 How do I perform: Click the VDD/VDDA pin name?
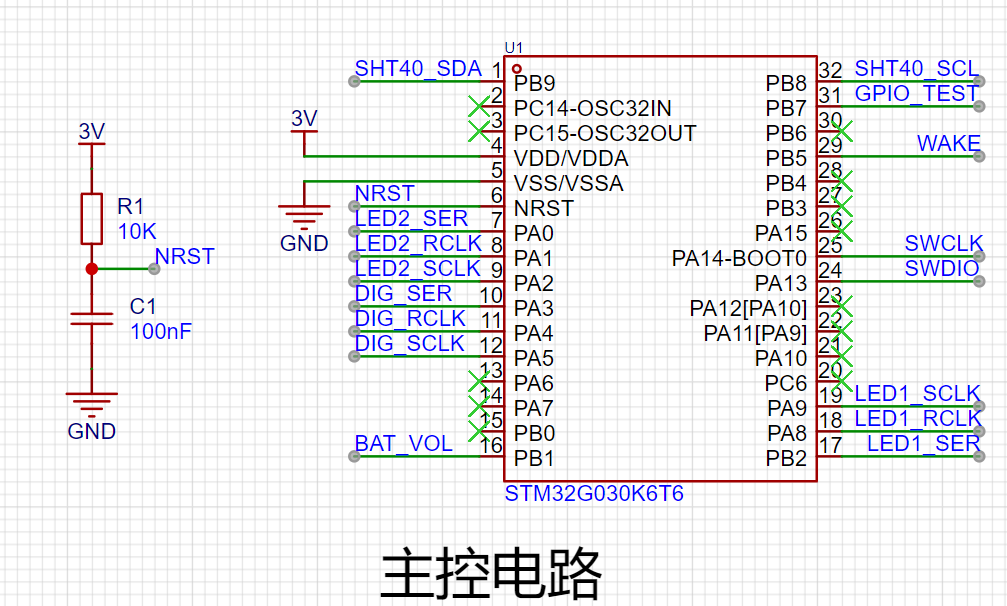(571, 159)
